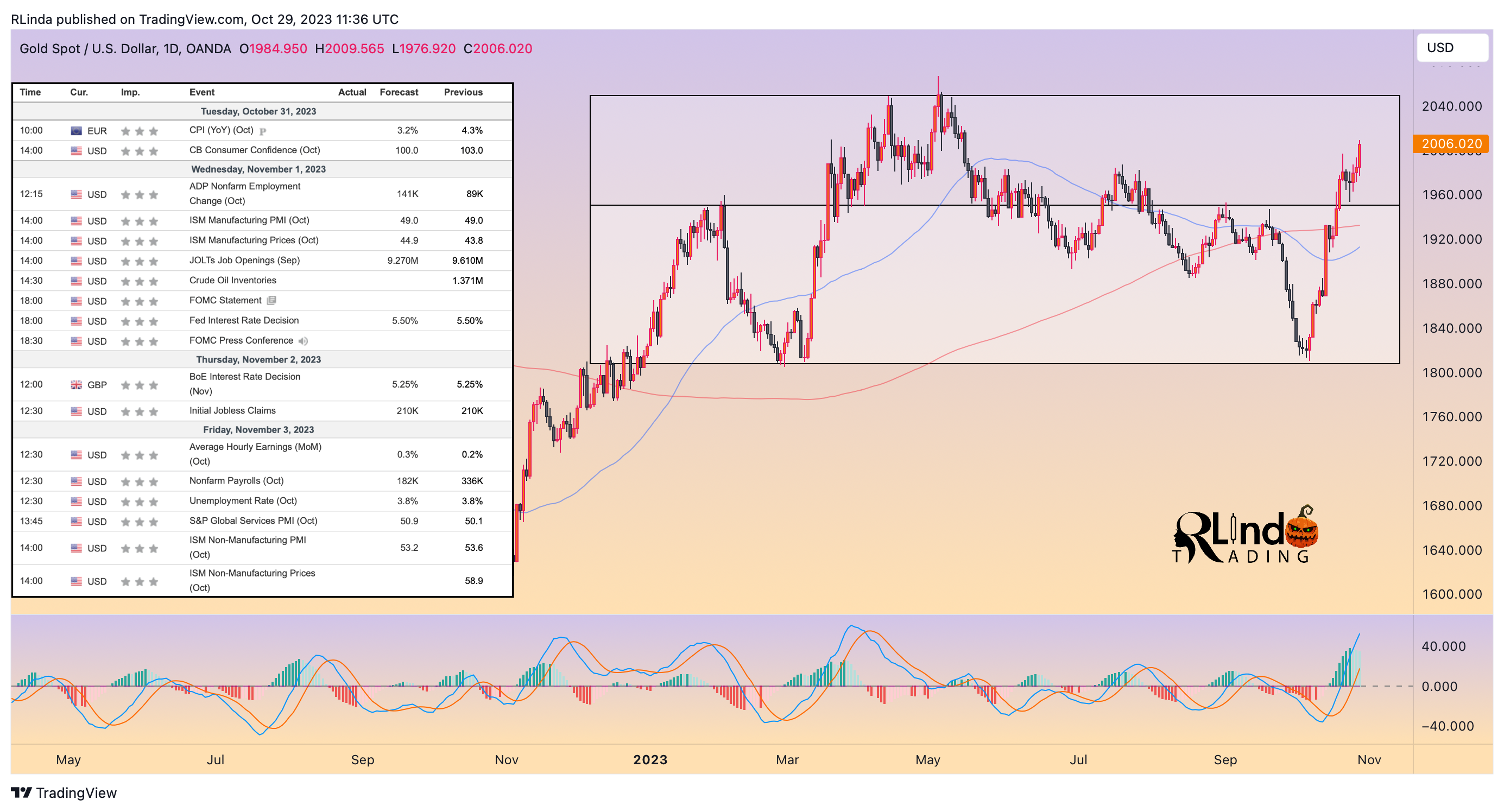Click the Wednesday, November 1, 2023 date header
The height and width of the screenshot is (812, 1504).
coord(258,169)
